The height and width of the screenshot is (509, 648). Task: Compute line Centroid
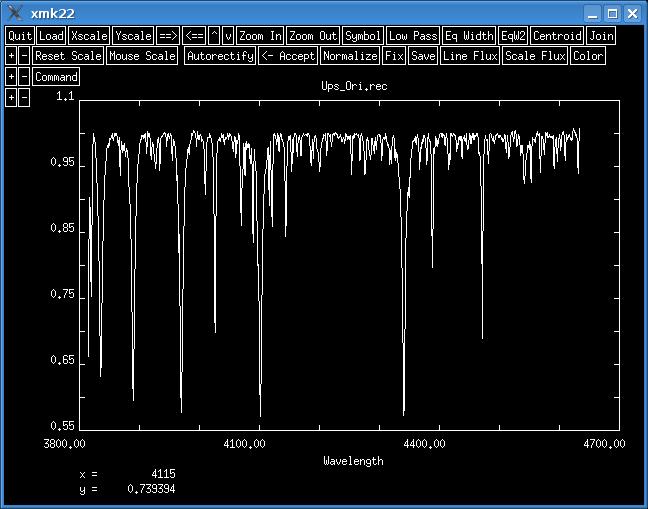tap(557, 36)
